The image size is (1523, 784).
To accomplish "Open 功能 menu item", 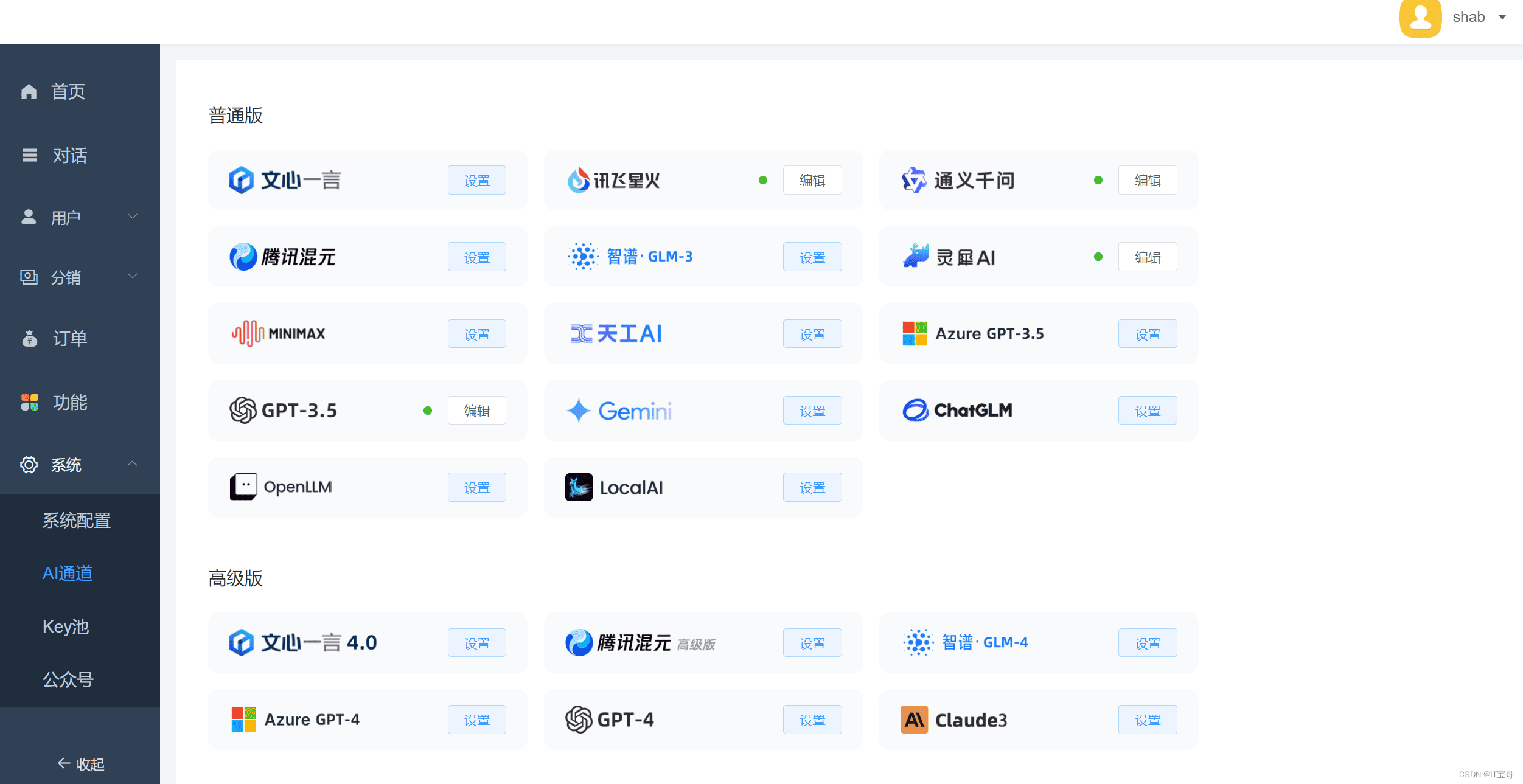I will (x=70, y=402).
